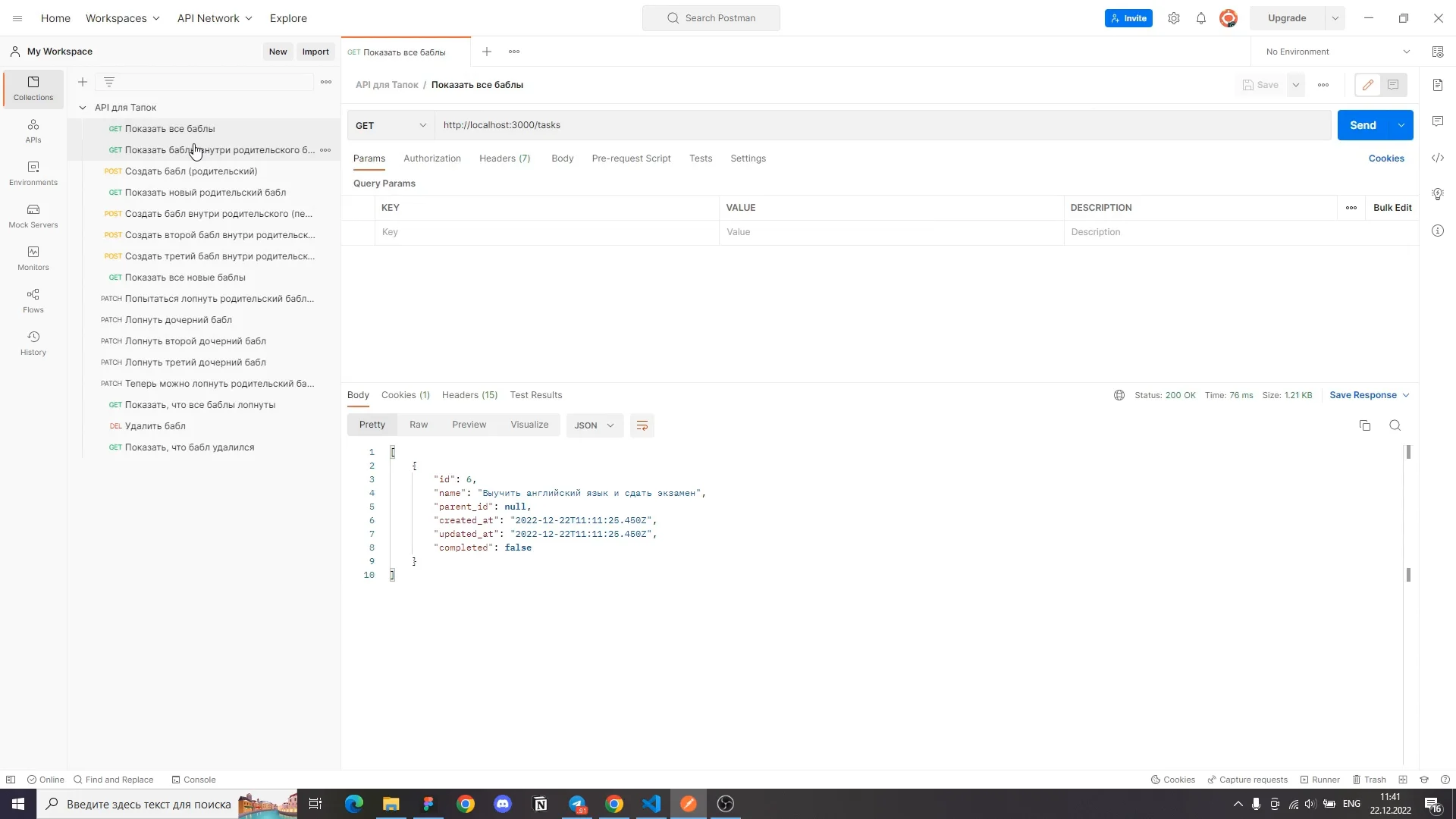Switch to the Headers (7) request tab
Image resolution: width=1456 pixels, height=819 pixels.
pyautogui.click(x=505, y=158)
